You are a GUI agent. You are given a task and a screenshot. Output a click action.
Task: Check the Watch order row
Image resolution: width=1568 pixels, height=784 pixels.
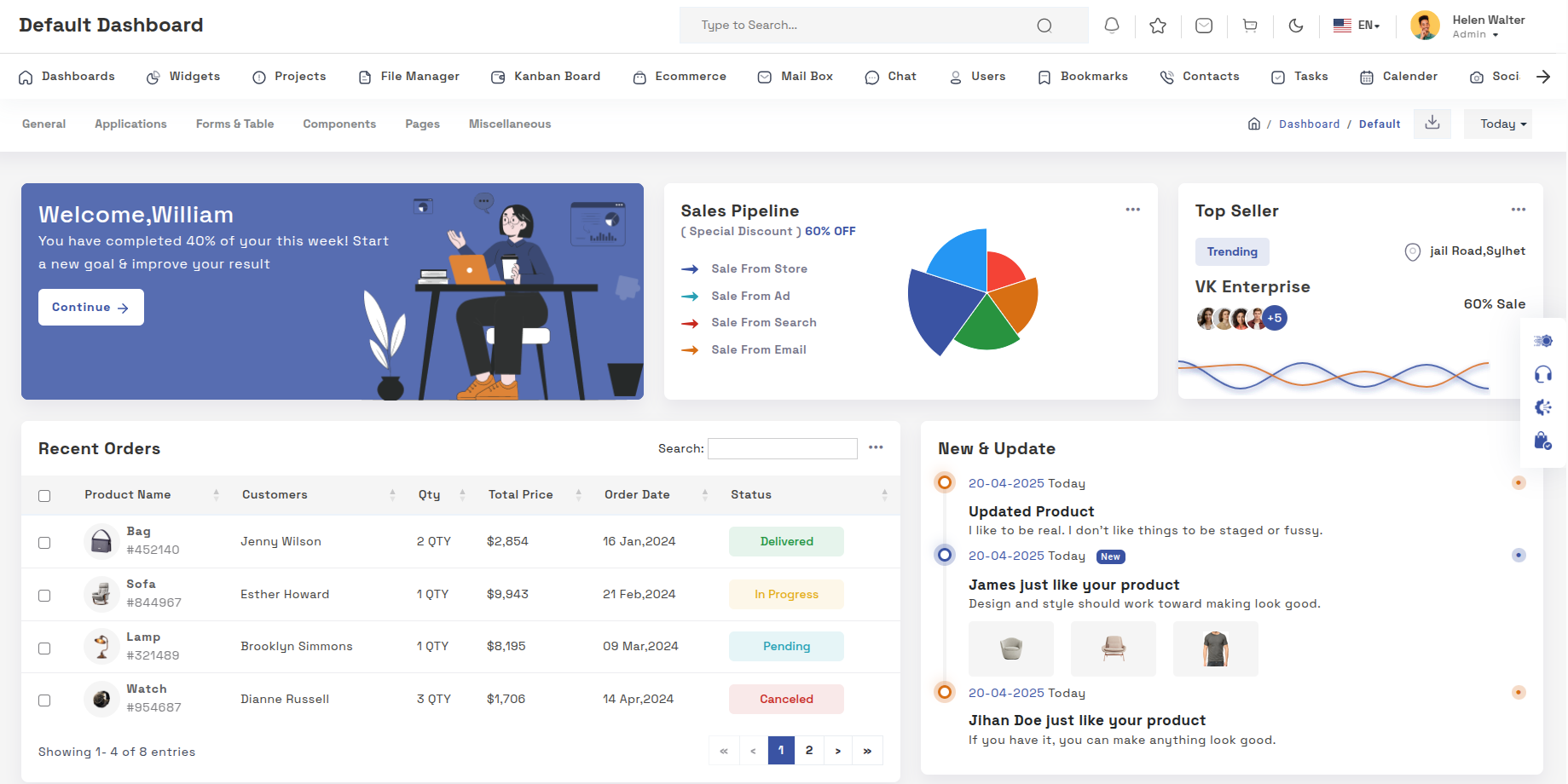(x=44, y=700)
